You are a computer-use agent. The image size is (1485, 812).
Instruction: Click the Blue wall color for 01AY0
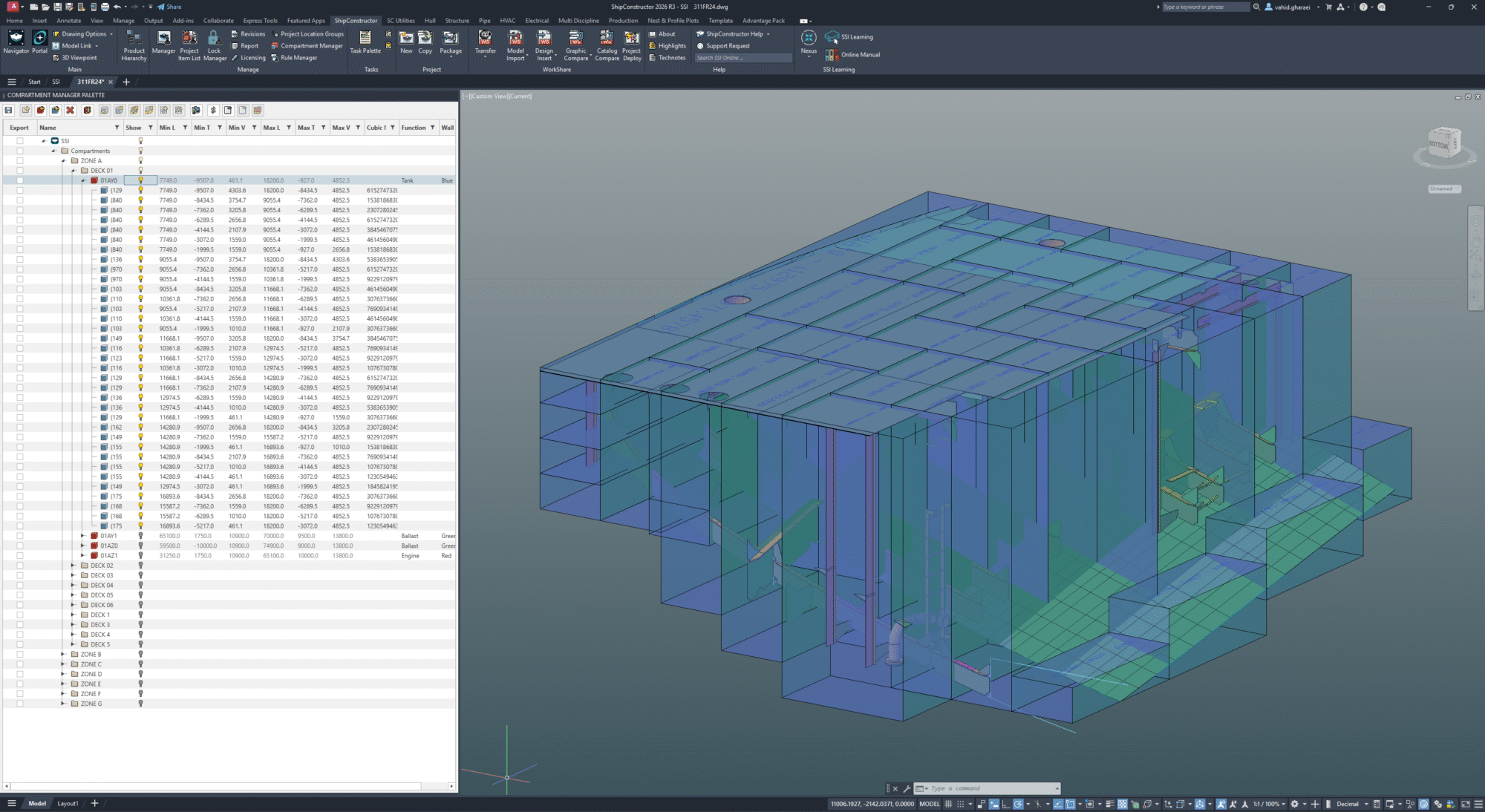point(446,180)
